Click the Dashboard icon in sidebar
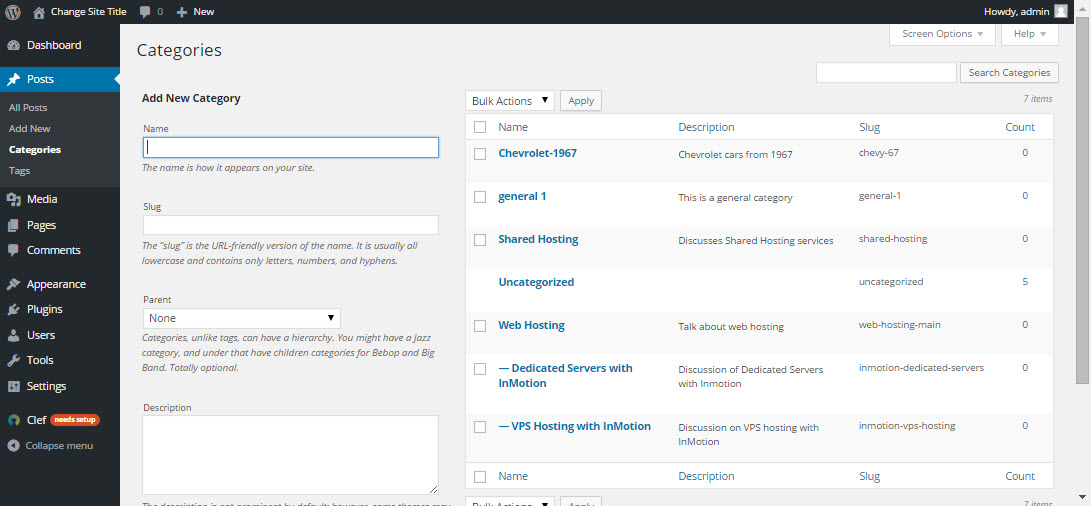The image size is (1091, 506). [x=13, y=45]
